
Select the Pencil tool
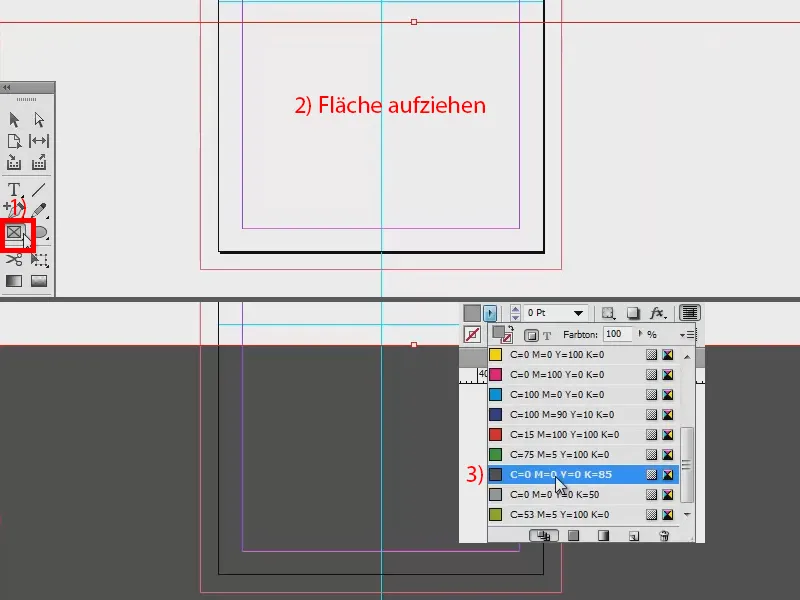[x=39, y=210]
